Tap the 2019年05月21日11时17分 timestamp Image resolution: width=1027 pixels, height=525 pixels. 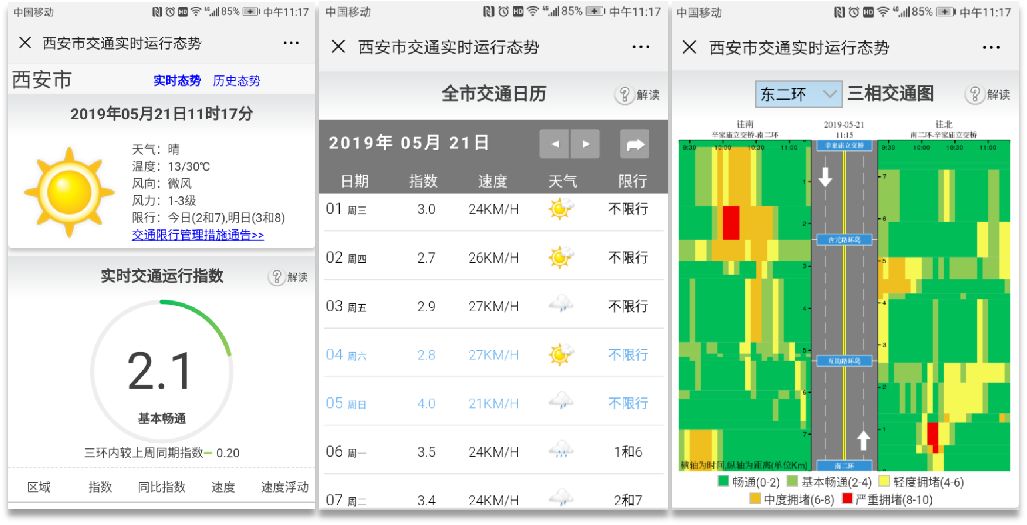pyautogui.click(x=162, y=113)
